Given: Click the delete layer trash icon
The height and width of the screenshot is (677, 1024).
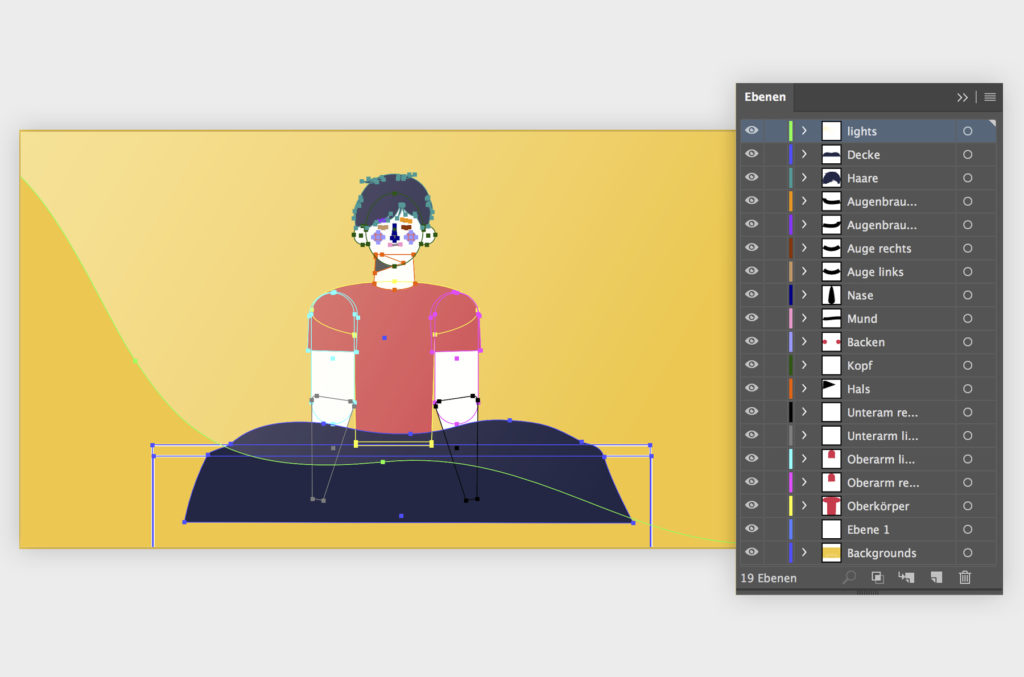Looking at the screenshot, I should (x=965, y=577).
